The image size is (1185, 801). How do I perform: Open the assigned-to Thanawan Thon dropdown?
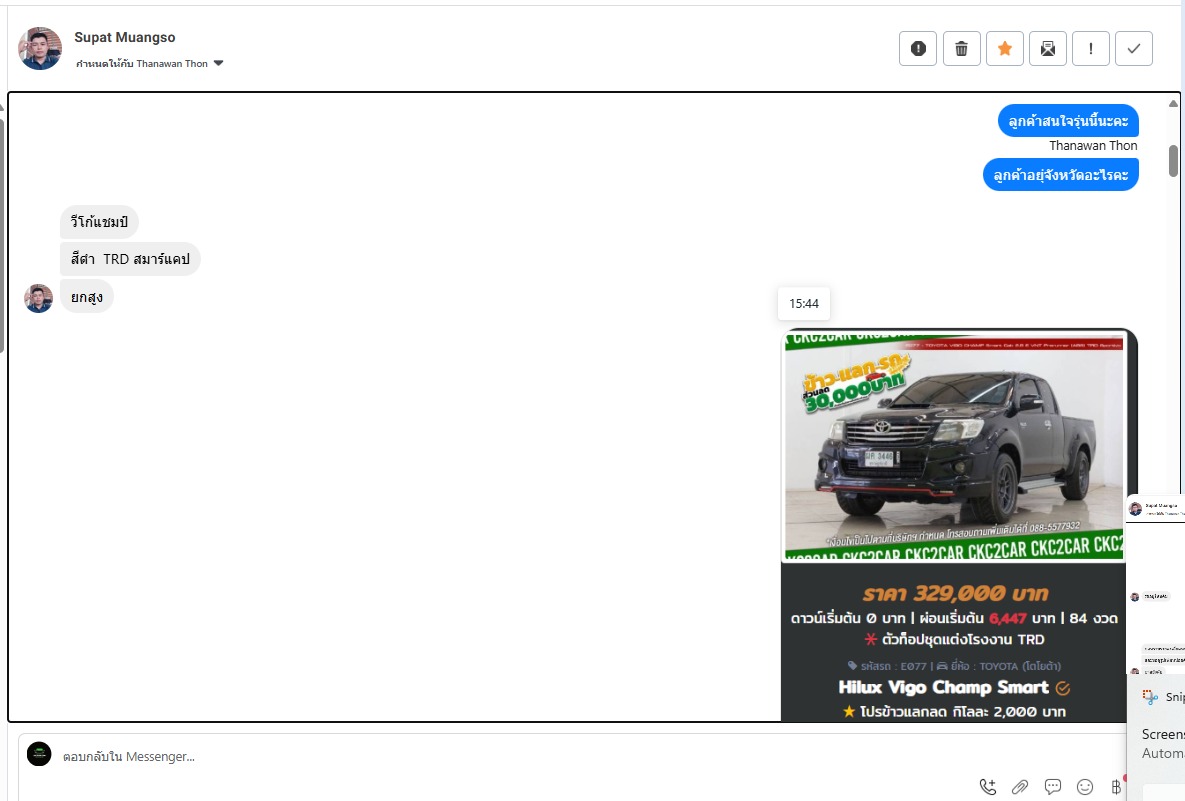(150, 63)
